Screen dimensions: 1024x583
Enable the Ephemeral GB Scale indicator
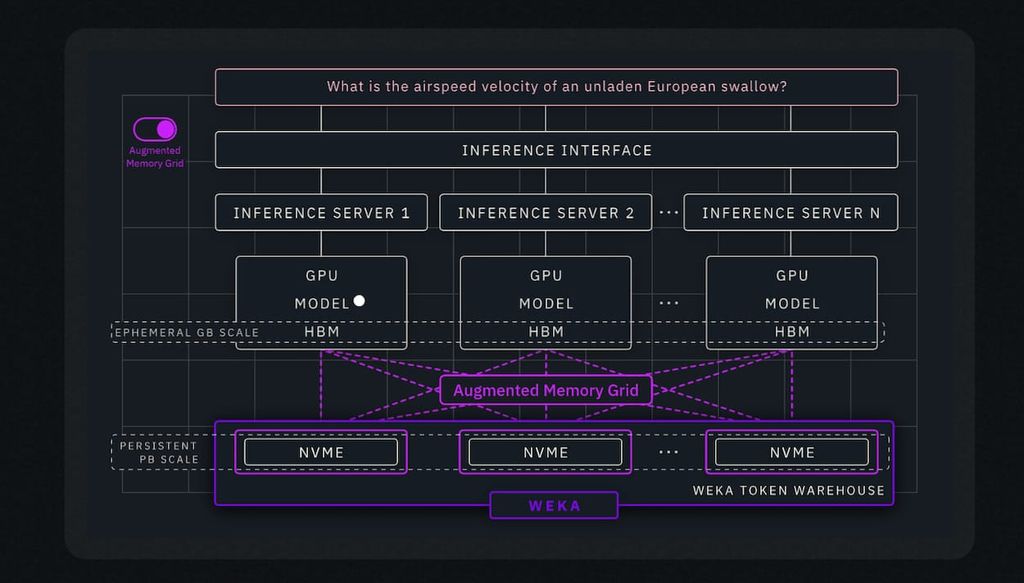click(x=186, y=332)
